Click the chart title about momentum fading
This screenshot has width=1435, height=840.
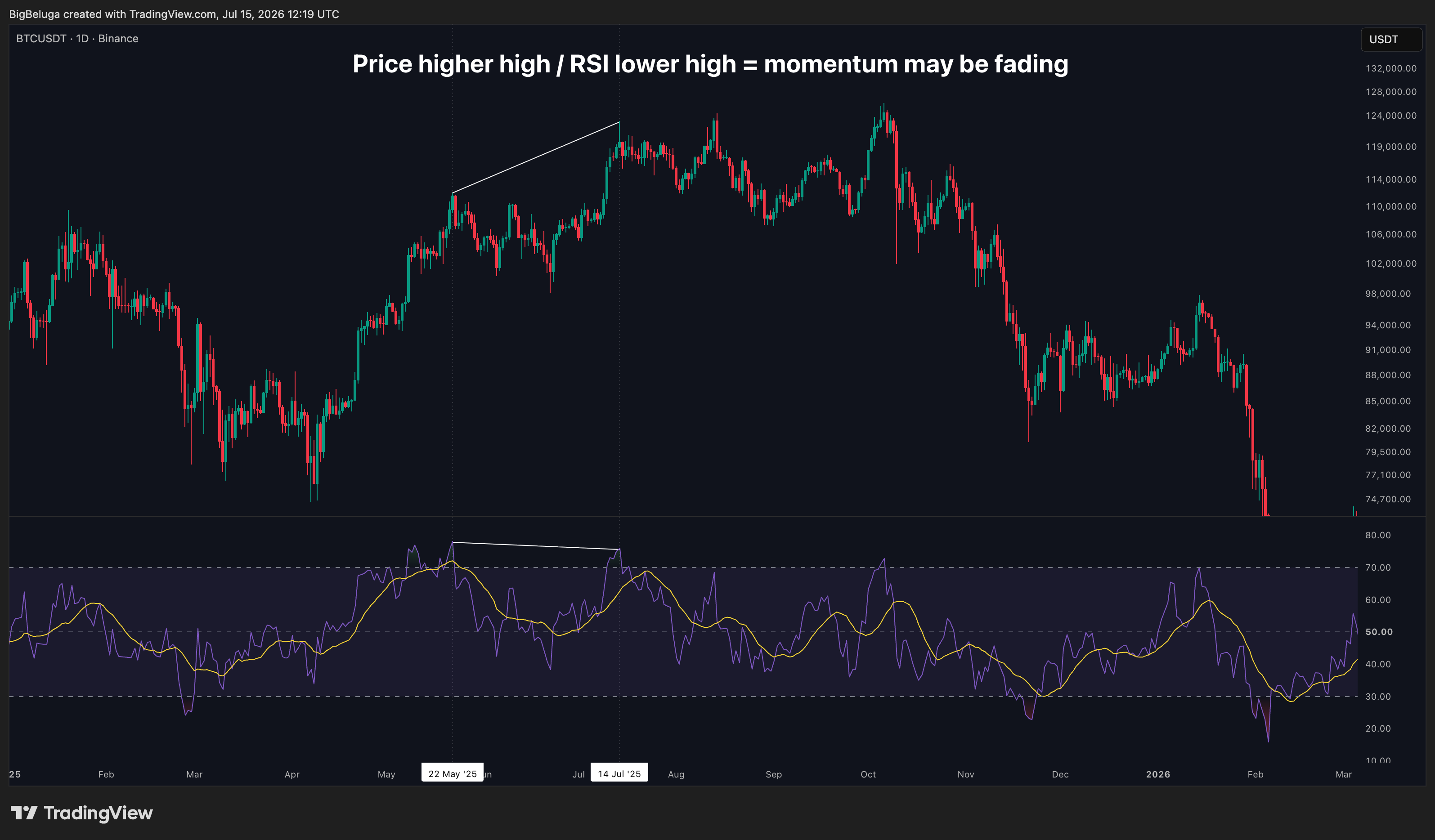point(710,64)
